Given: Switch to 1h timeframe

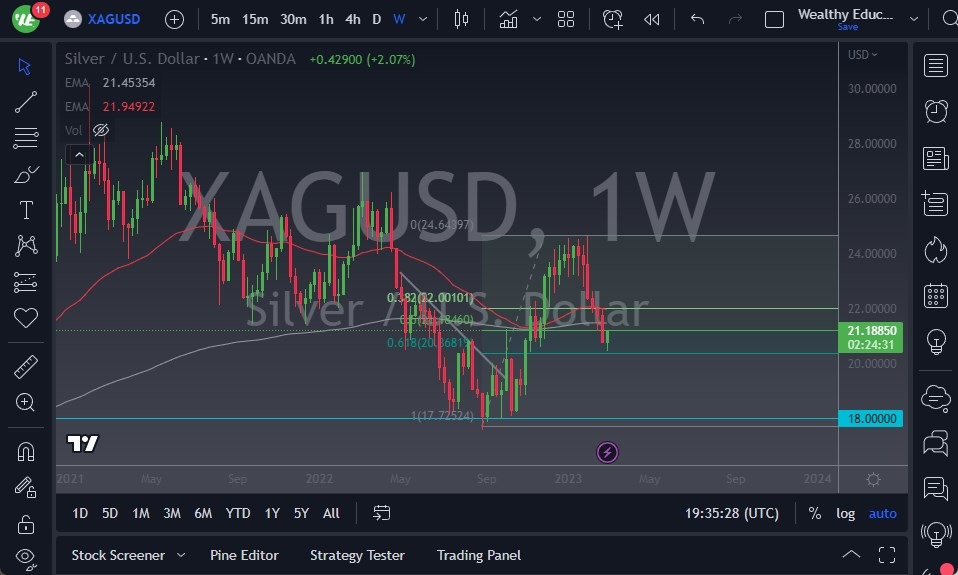Looking at the screenshot, I should point(326,20).
